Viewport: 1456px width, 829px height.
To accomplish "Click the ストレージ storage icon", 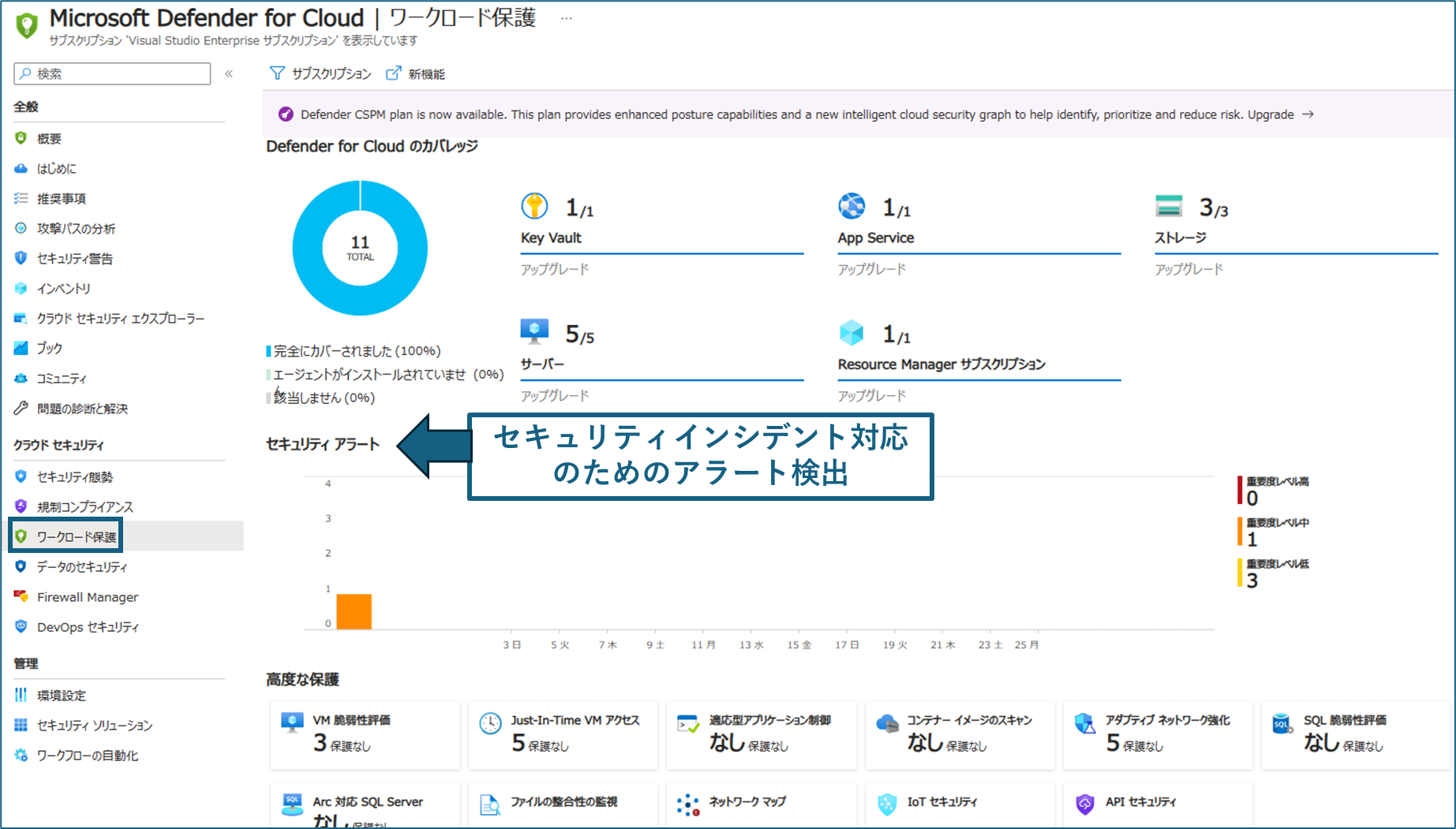I will 1169,207.
